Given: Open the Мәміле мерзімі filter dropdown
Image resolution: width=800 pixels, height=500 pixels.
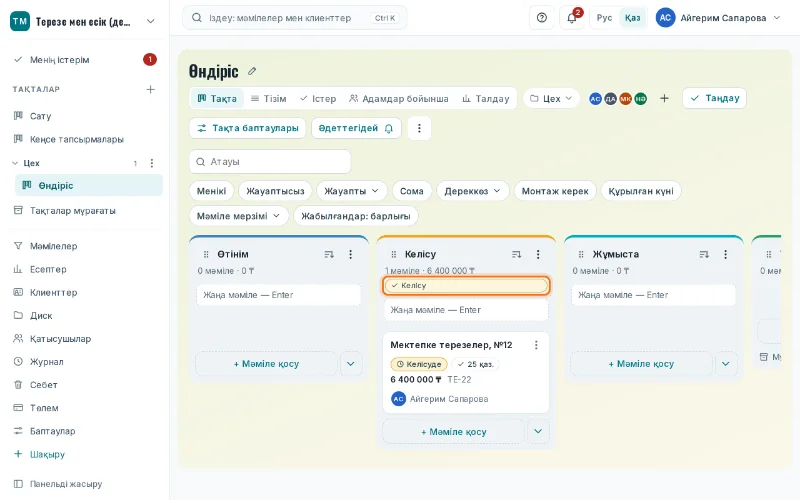Looking at the screenshot, I should pos(239,216).
